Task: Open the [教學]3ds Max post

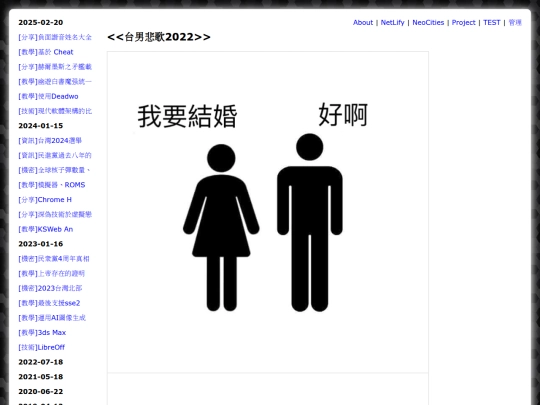Action: tap(42, 333)
